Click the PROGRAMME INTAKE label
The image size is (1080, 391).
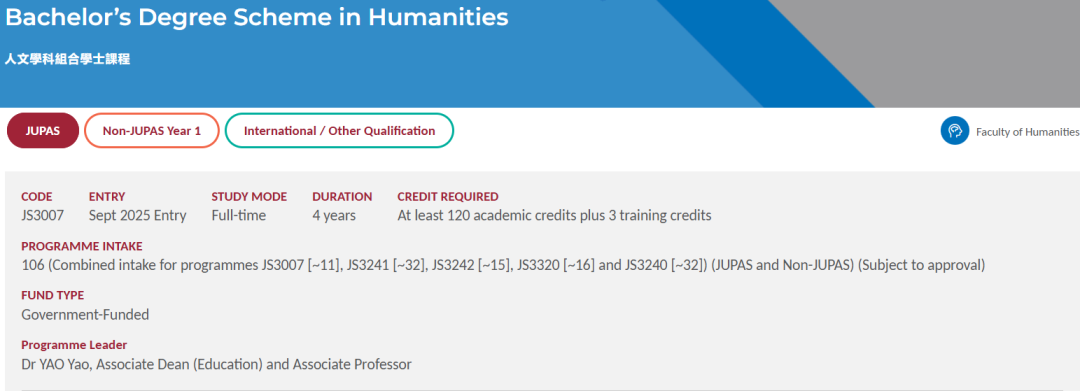coord(82,246)
